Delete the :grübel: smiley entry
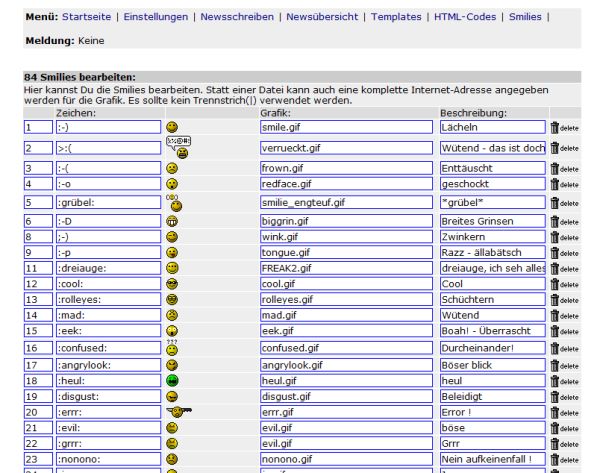This screenshot has width=600, height=473. click(564, 203)
